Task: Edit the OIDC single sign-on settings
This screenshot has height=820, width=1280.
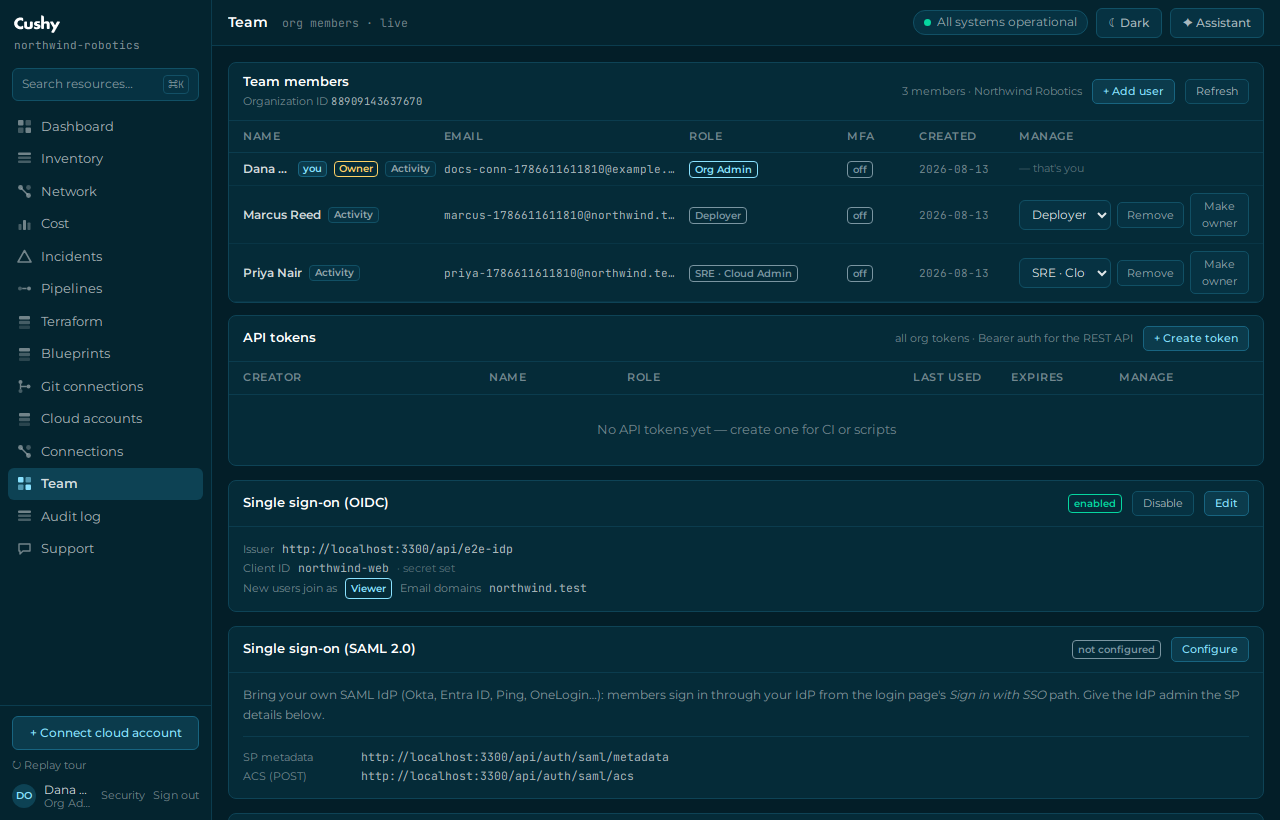Action: (x=1226, y=503)
